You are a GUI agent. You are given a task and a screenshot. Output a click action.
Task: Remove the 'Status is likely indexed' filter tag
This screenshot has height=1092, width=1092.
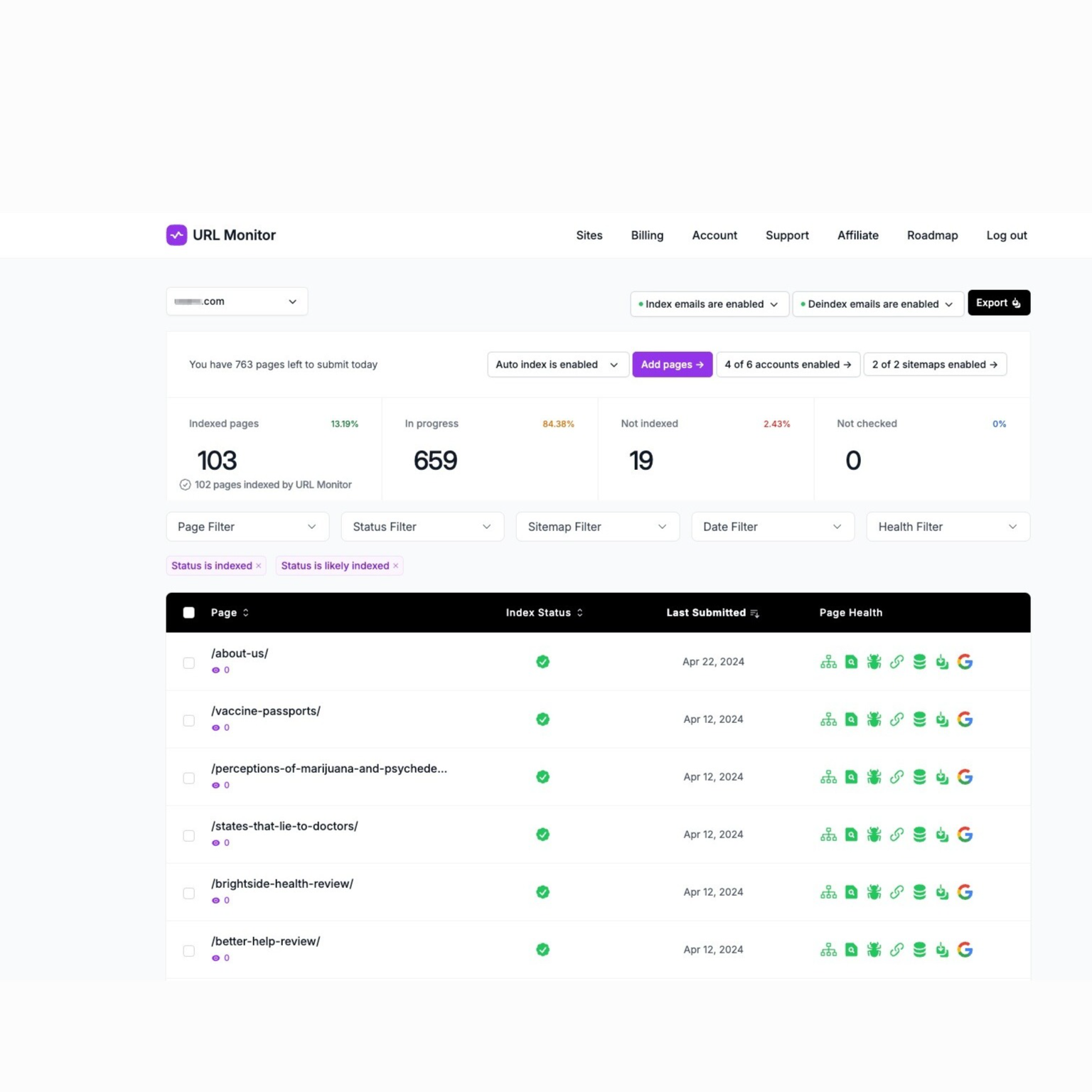click(396, 566)
